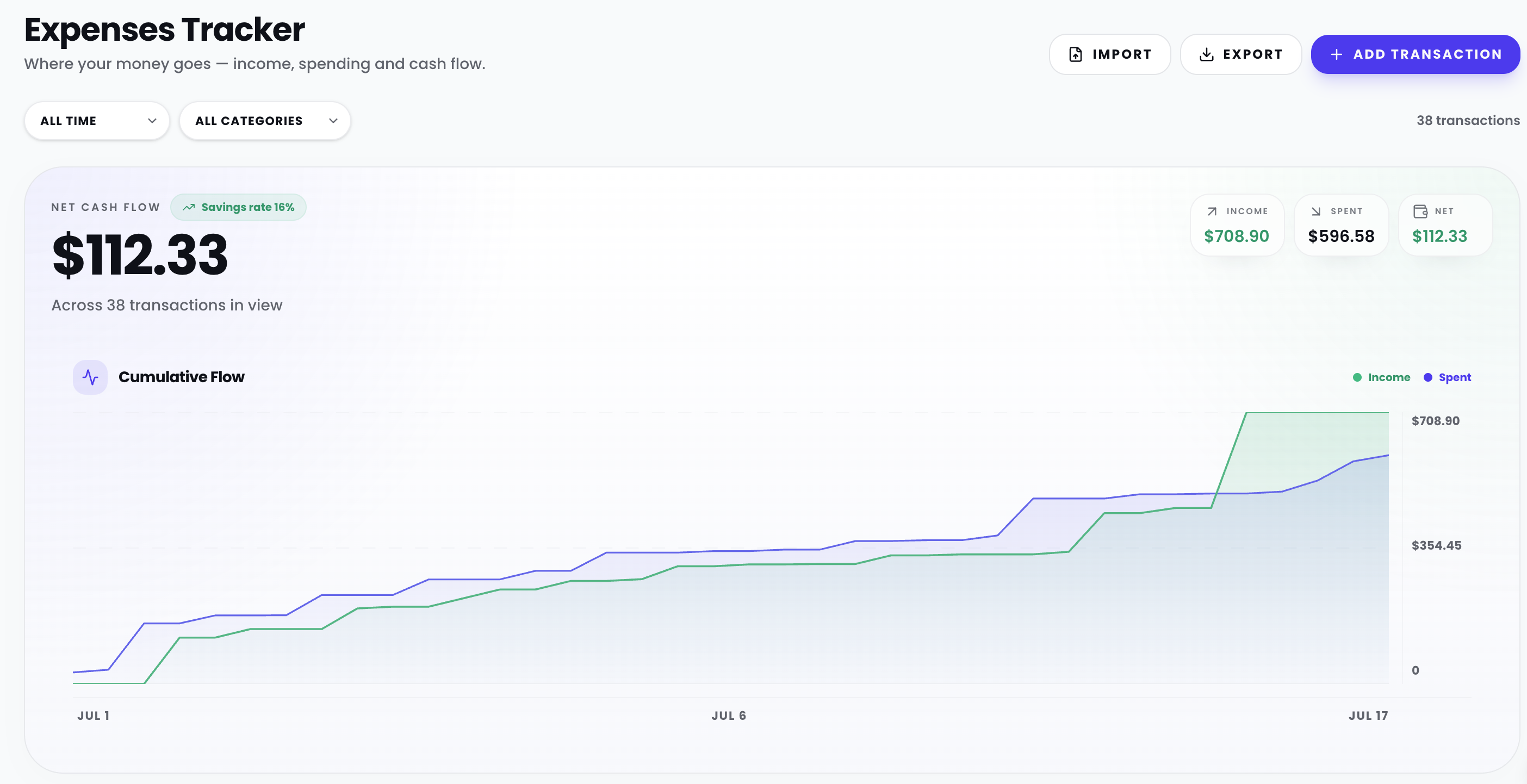Image resolution: width=1527 pixels, height=784 pixels.
Task: Click the plus icon in Add Transaction
Action: point(1337,54)
